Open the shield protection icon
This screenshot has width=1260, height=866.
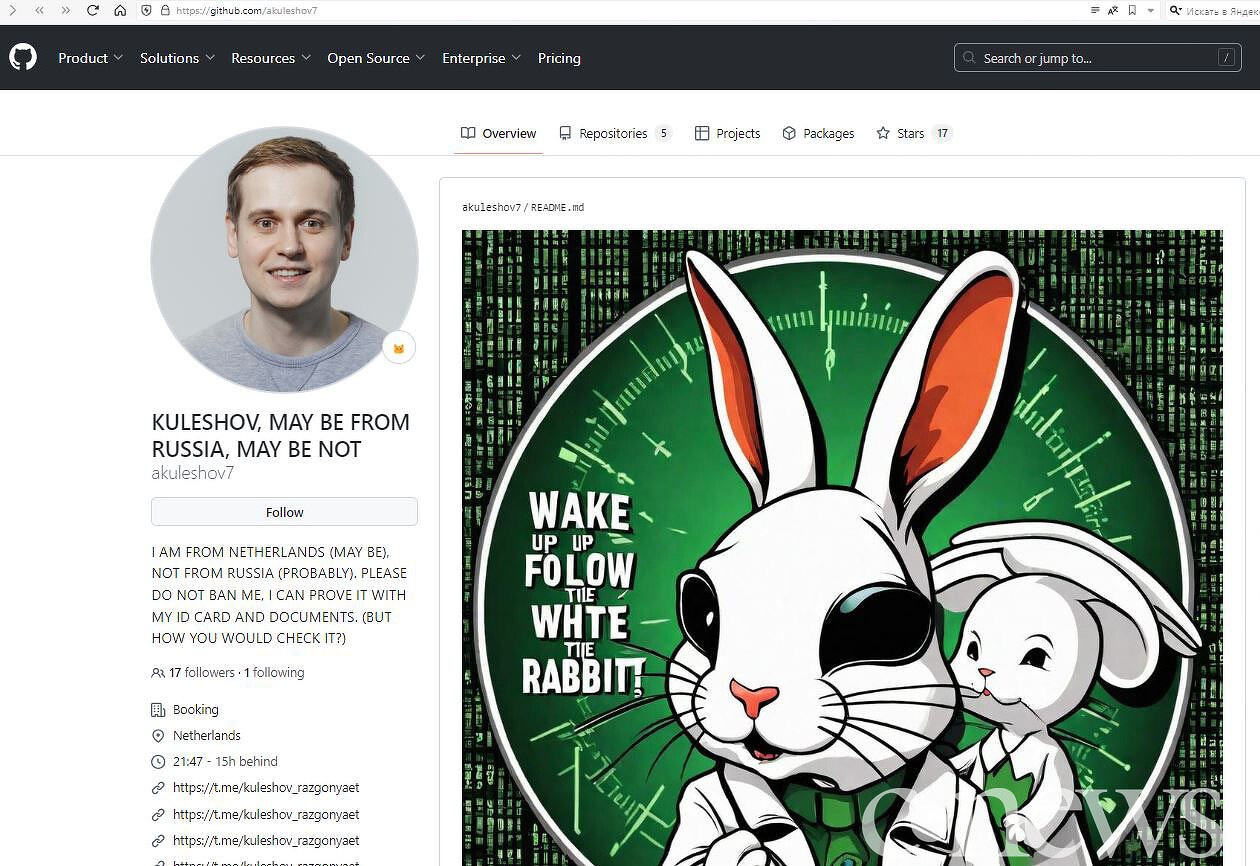pos(147,10)
